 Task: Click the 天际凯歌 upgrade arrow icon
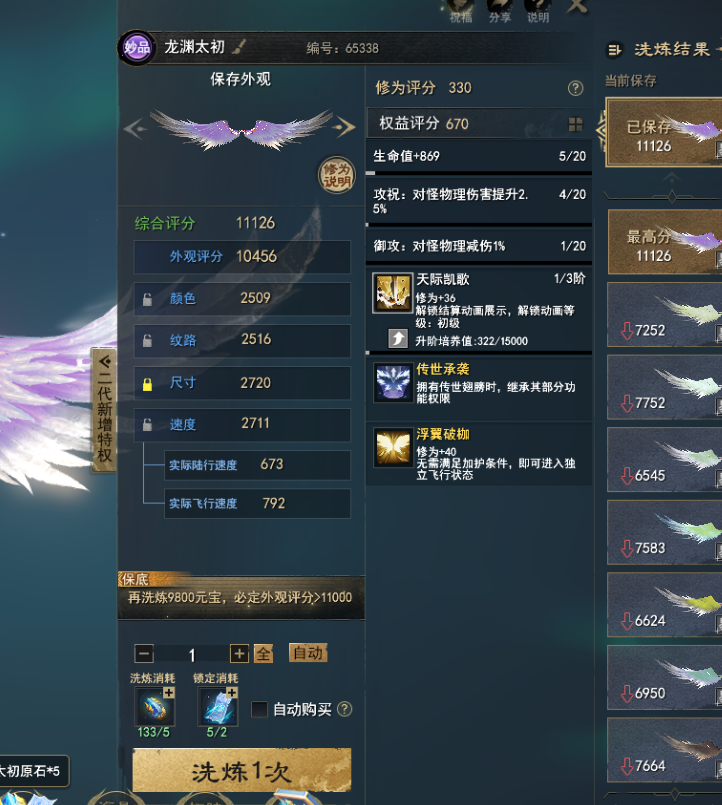[x=398, y=339]
